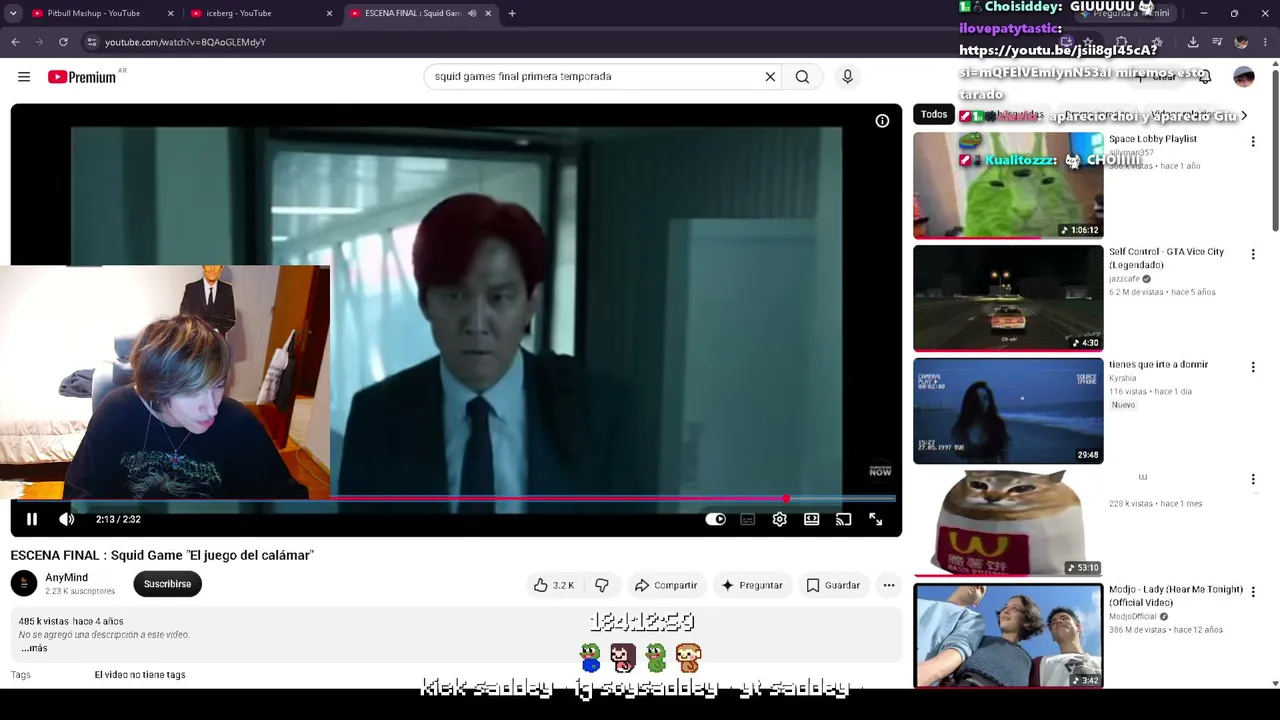Open the Chrome profile avatar
The image size is (1280, 720).
1241,42
